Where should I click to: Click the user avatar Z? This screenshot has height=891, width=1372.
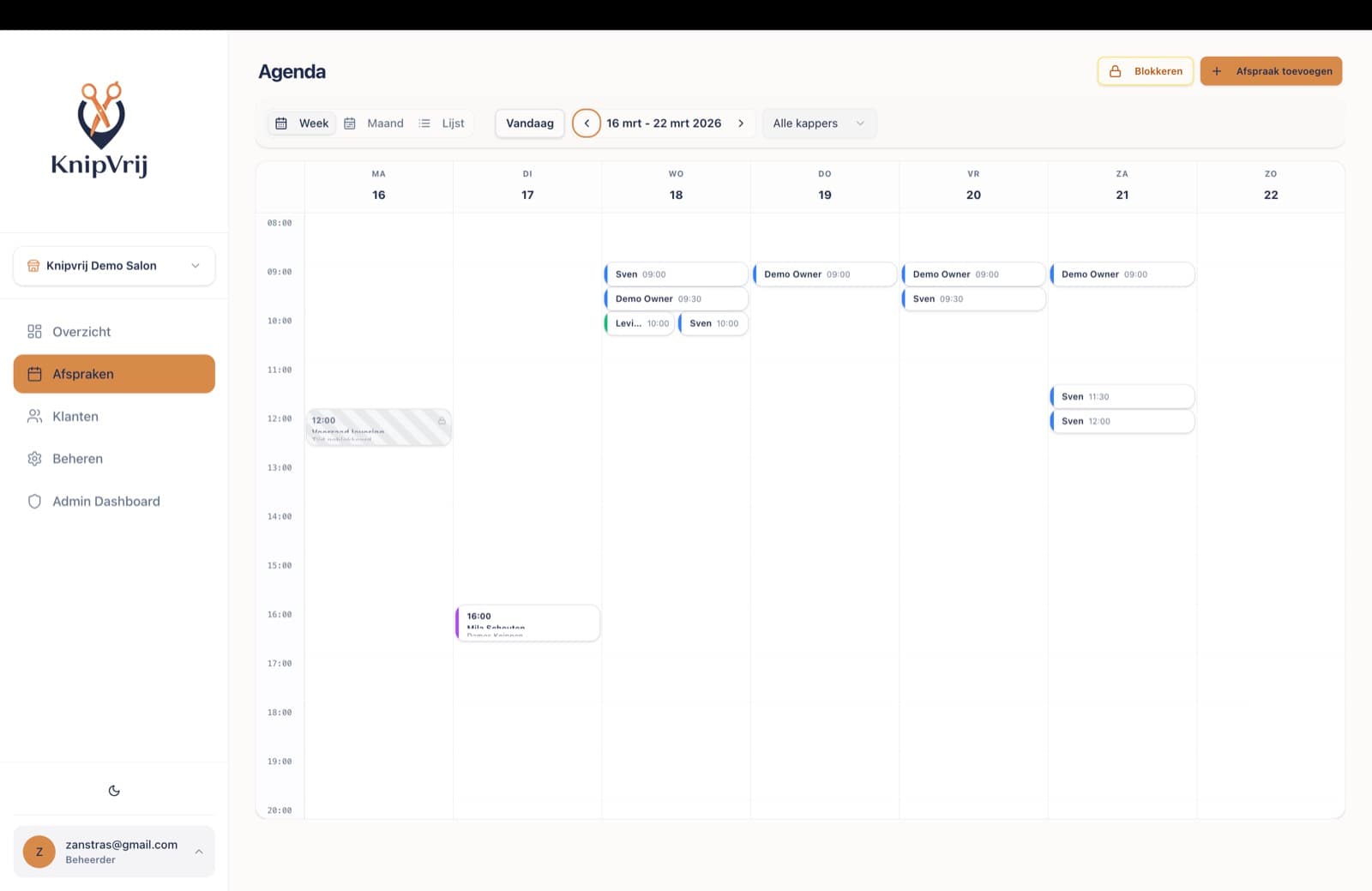39,852
